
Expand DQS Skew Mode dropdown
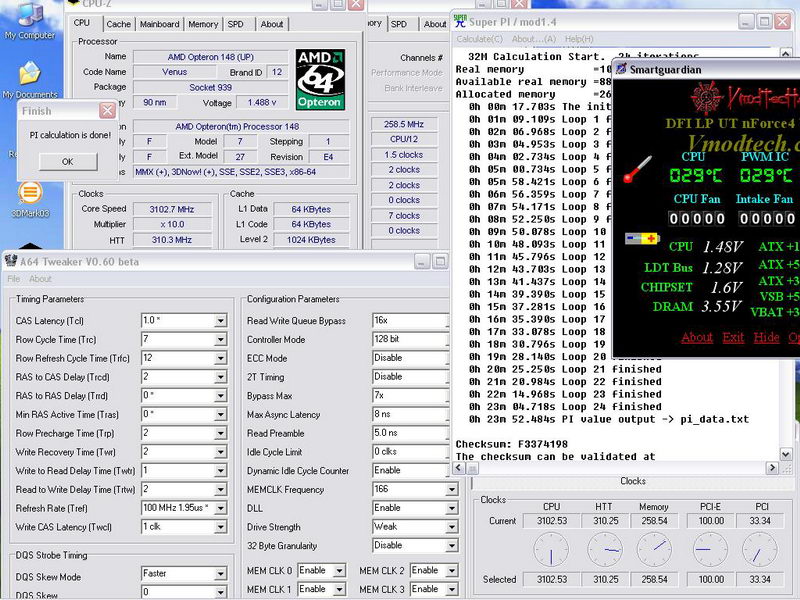220,574
